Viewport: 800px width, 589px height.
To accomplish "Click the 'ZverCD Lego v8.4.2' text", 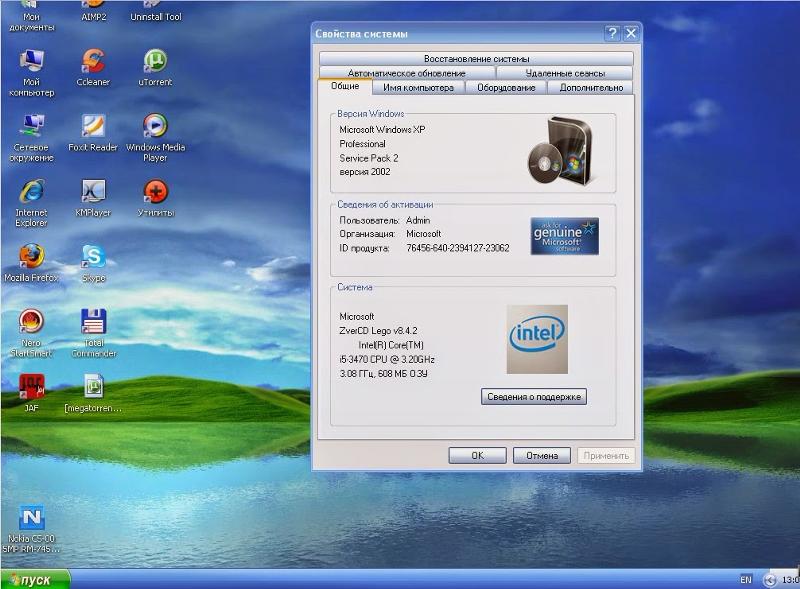I will pos(378,331).
